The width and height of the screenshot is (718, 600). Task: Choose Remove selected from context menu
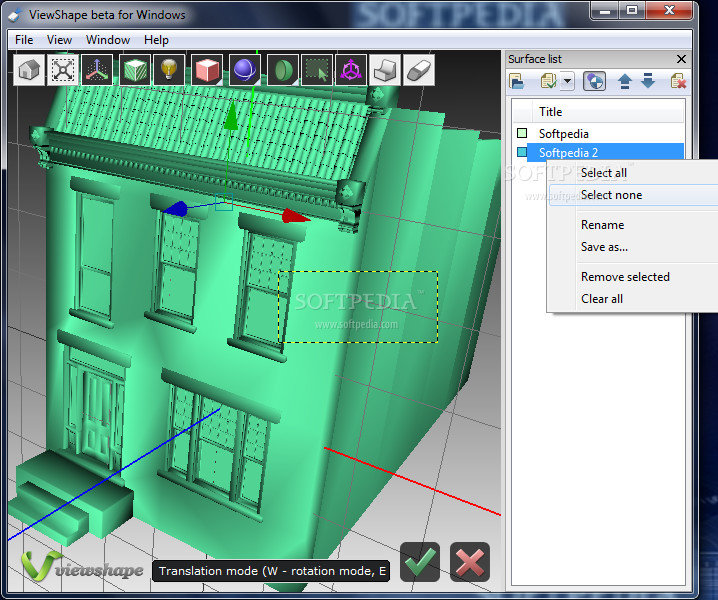click(x=633, y=277)
